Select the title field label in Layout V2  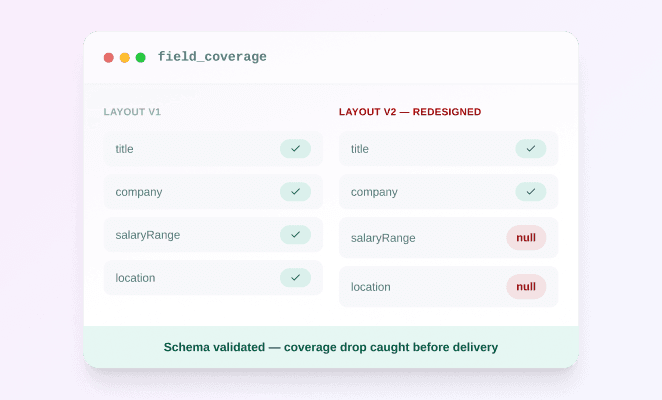pyautogui.click(x=360, y=149)
